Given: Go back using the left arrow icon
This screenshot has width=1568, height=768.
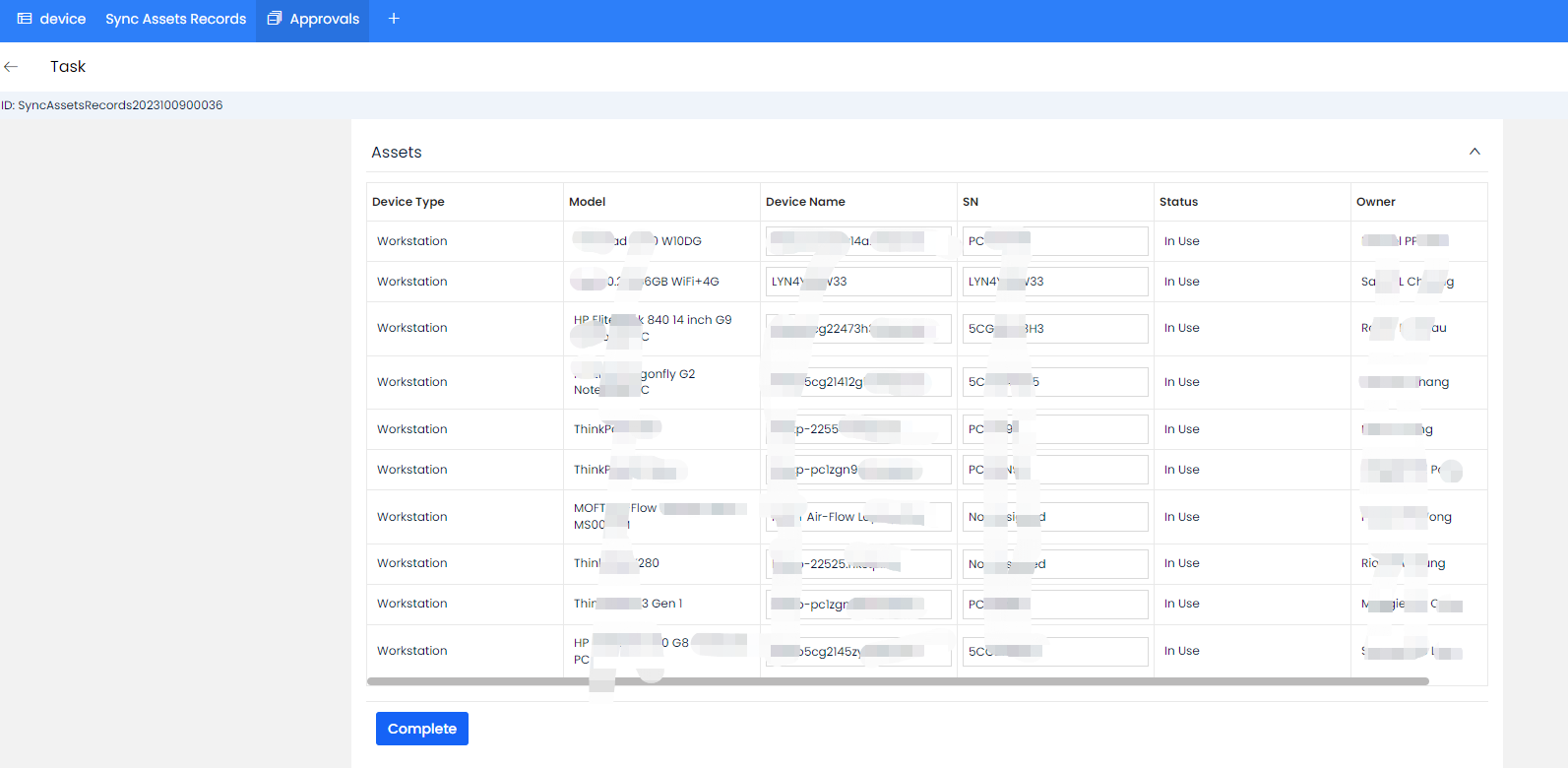Looking at the screenshot, I should pyautogui.click(x=11, y=67).
